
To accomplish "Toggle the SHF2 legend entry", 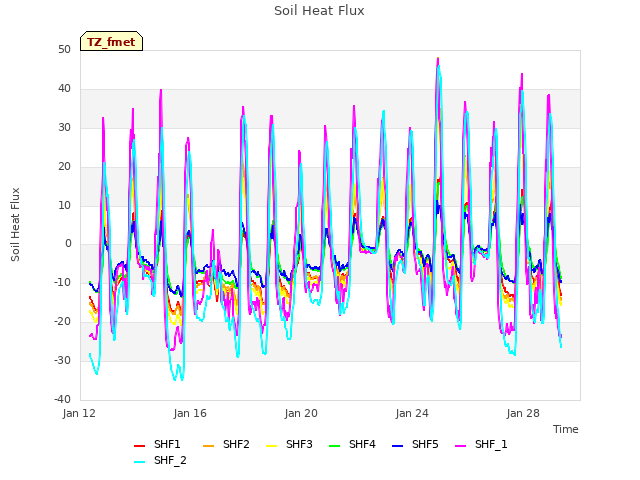I will tap(236, 444).
